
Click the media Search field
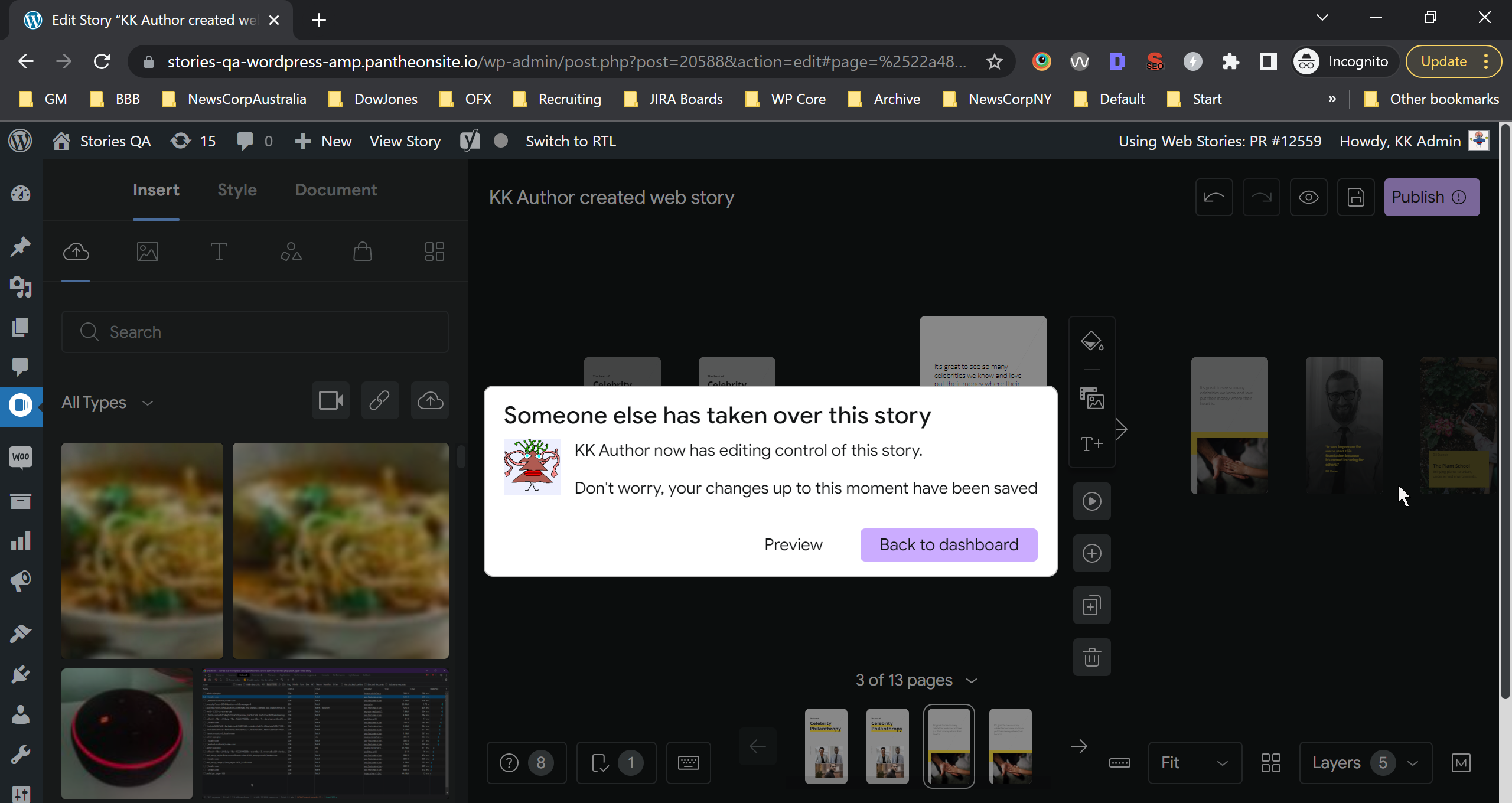255,332
